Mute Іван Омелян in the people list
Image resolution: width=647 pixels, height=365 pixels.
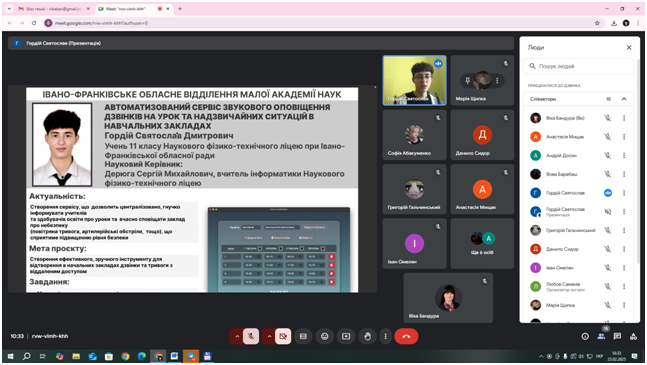(608, 268)
